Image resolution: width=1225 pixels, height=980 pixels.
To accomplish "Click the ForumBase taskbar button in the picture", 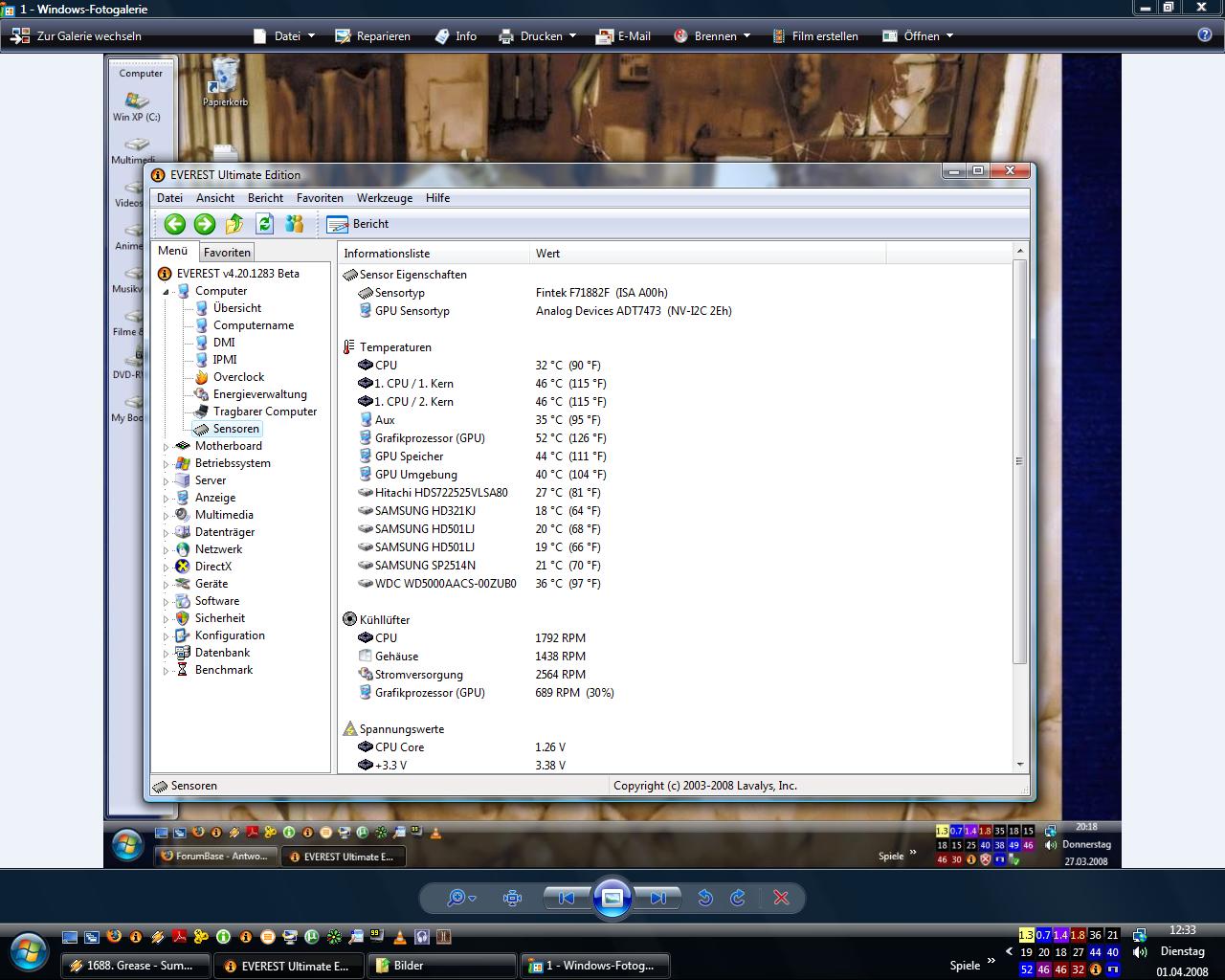I will tap(214, 857).
